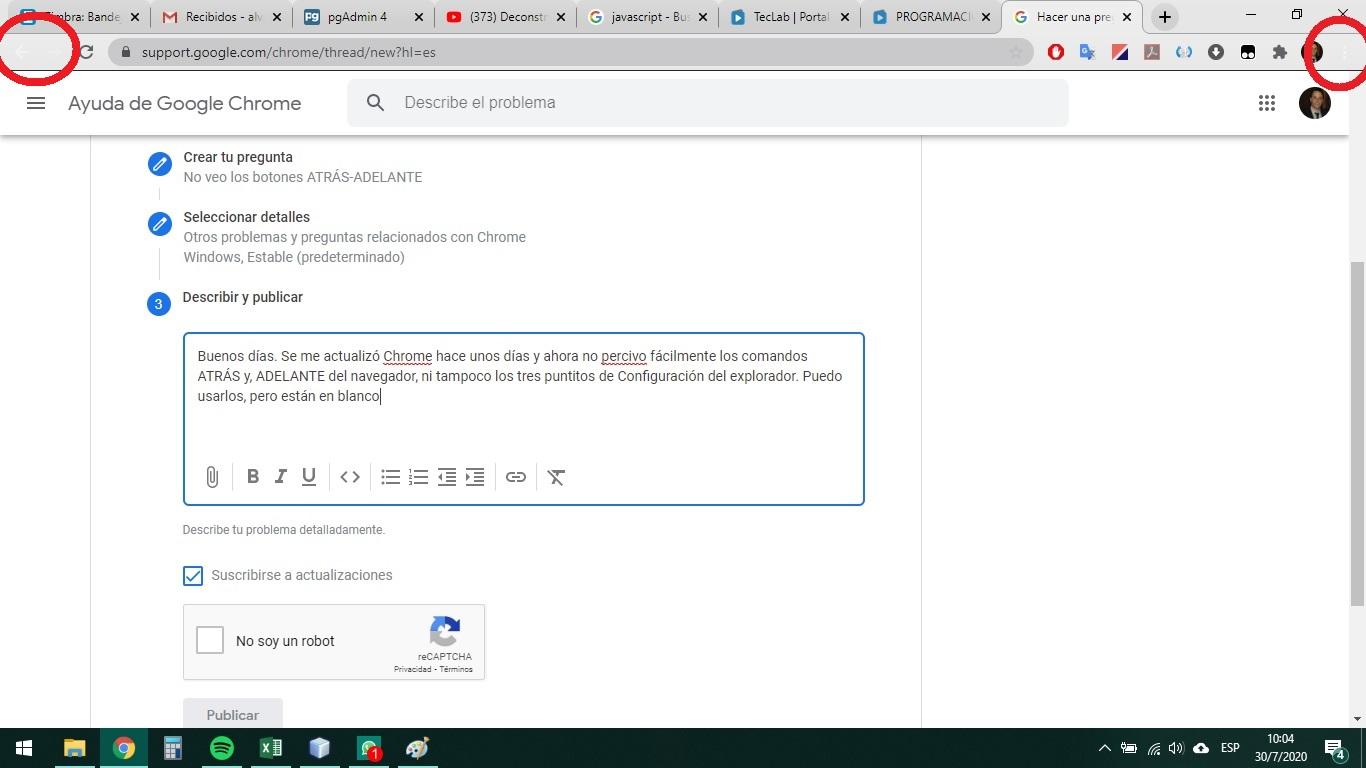Switch to the TecLab Portal tab
This screenshot has width=1366, height=768.
click(x=790, y=17)
